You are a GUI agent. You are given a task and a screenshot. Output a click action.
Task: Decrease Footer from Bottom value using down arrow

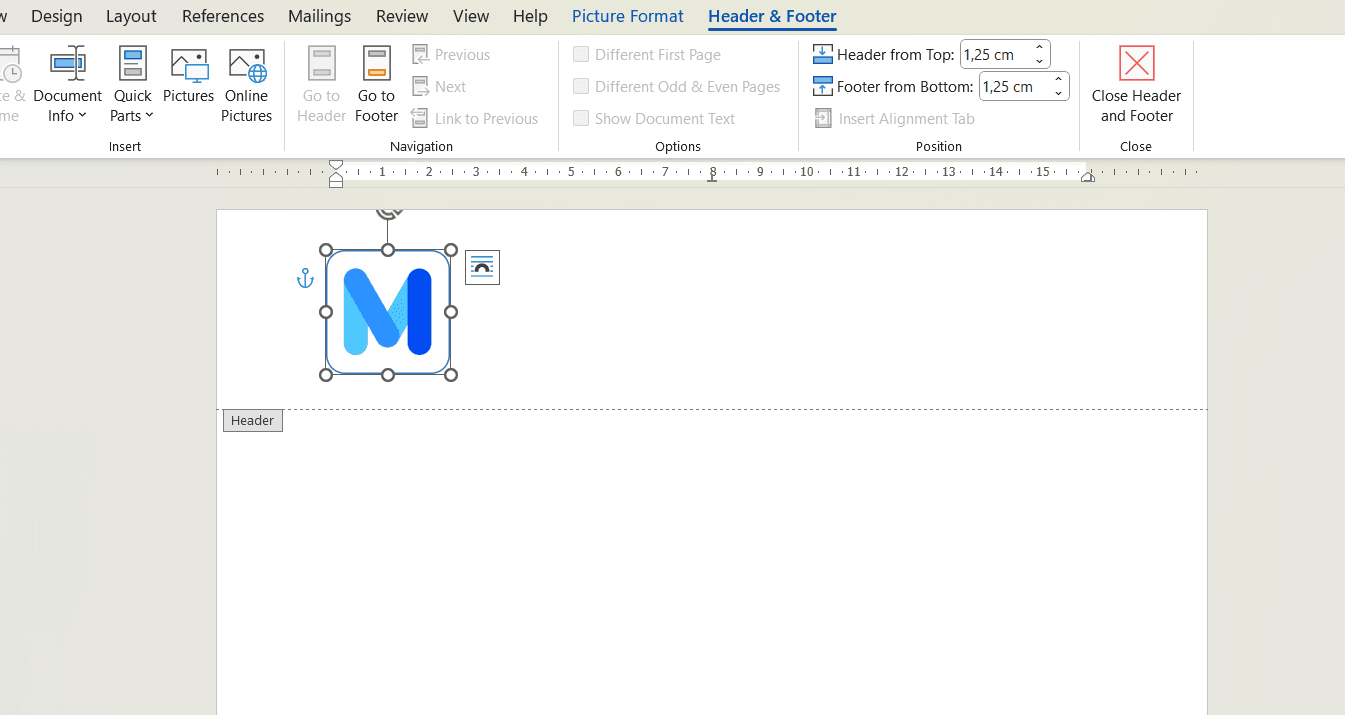(x=1058, y=93)
